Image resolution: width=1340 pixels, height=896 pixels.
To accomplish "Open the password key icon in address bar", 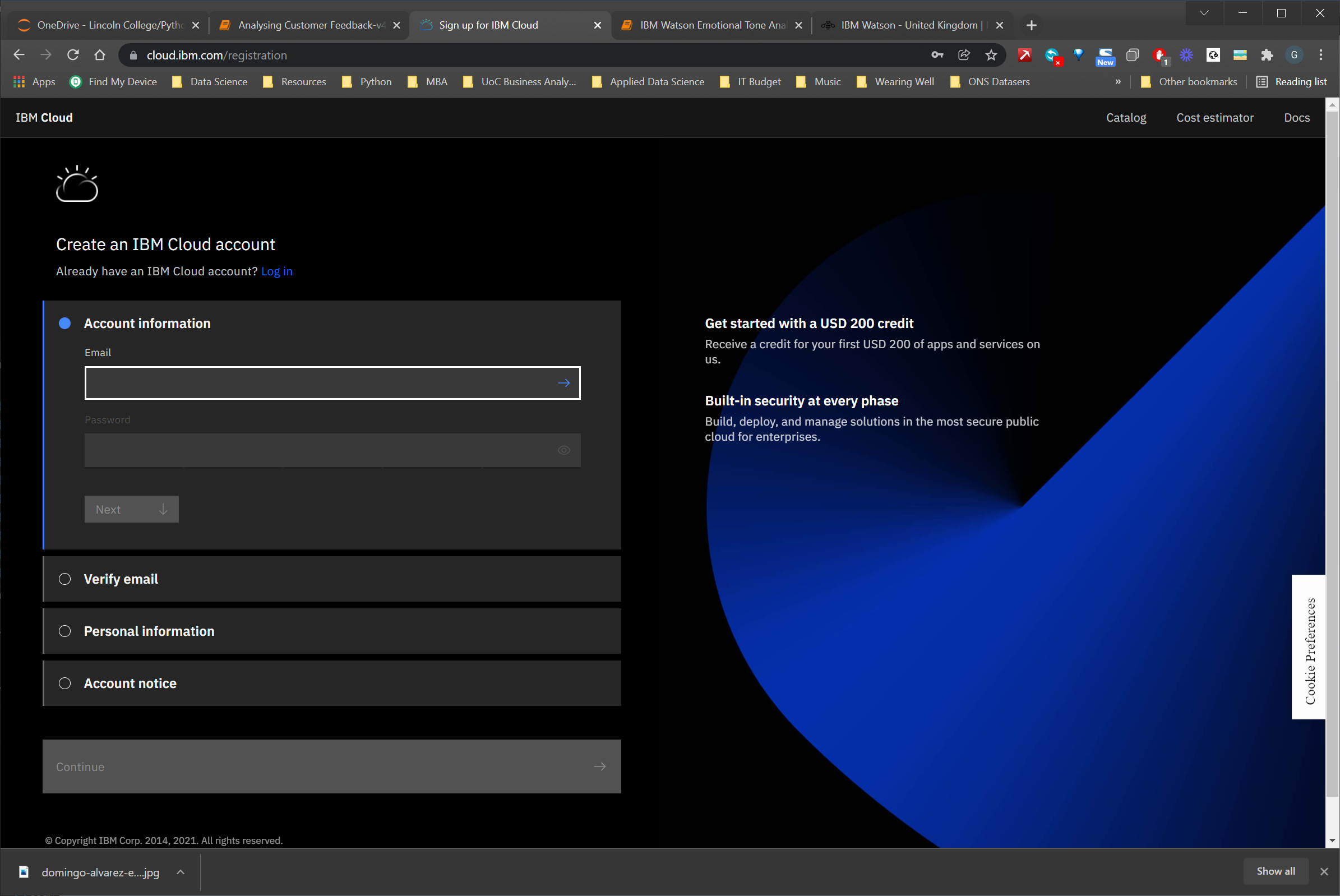I will 937,55.
